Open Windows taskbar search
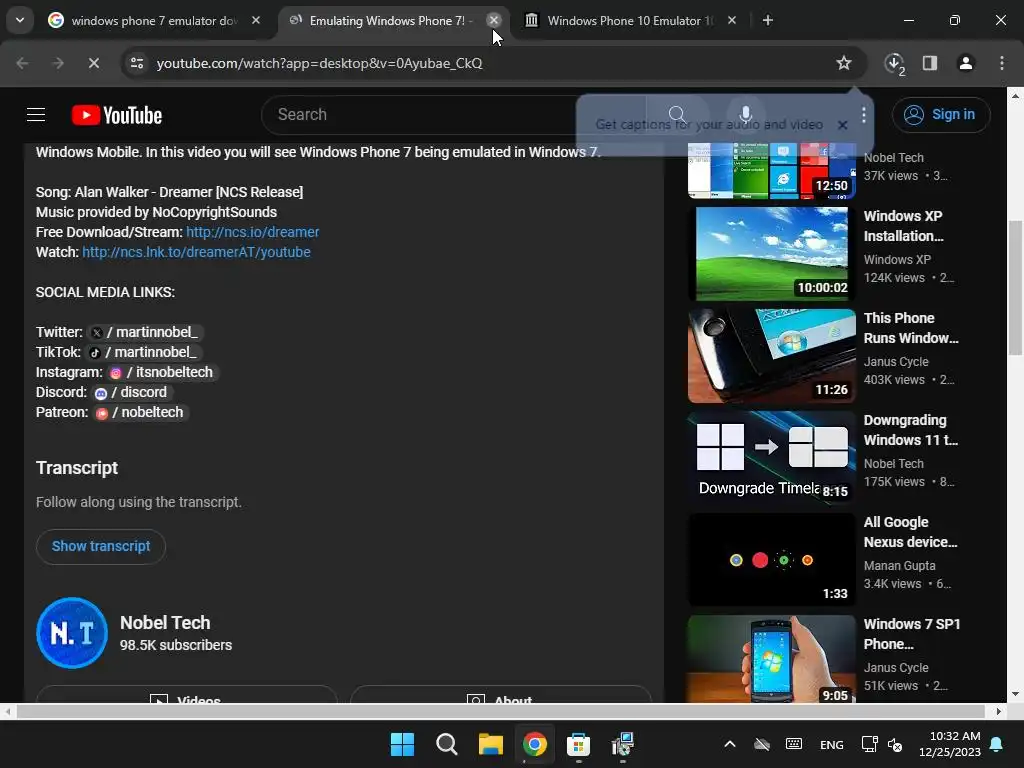The width and height of the screenshot is (1024, 768). coord(447,744)
